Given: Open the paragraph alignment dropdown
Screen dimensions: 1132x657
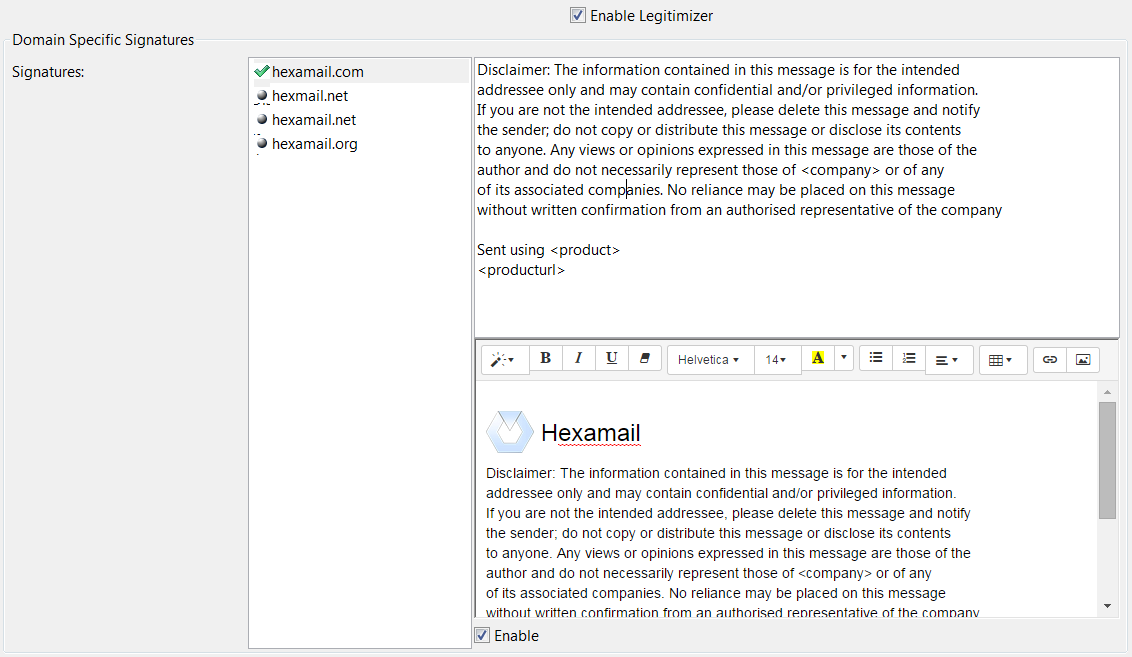Looking at the screenshot, I should [x=947, y=357].
